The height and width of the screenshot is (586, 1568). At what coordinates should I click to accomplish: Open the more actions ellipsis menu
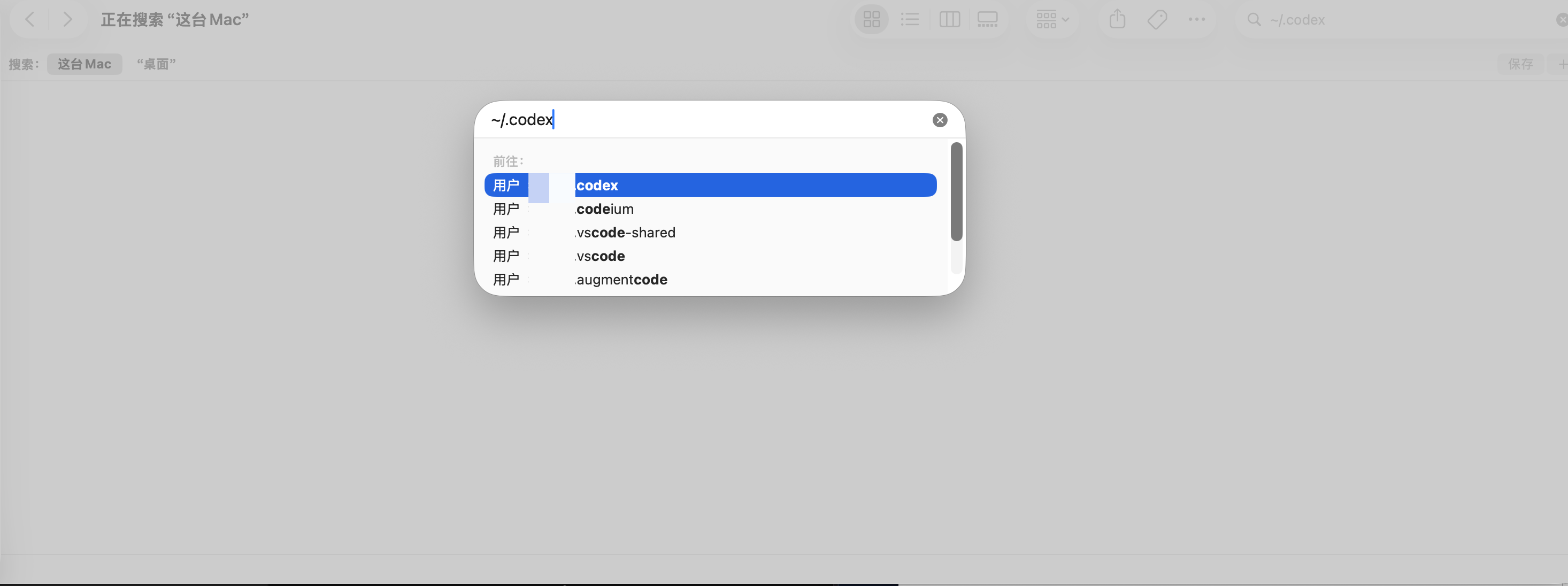click(x=1196, y=19)
